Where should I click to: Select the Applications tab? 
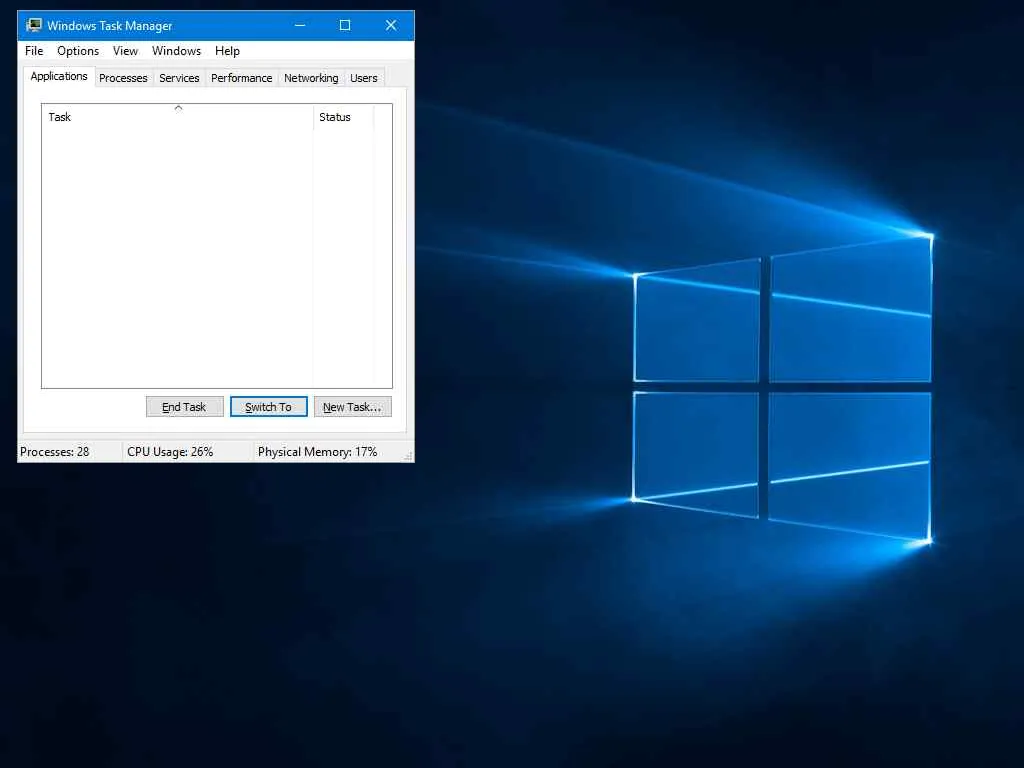click(x=59, y=76)
